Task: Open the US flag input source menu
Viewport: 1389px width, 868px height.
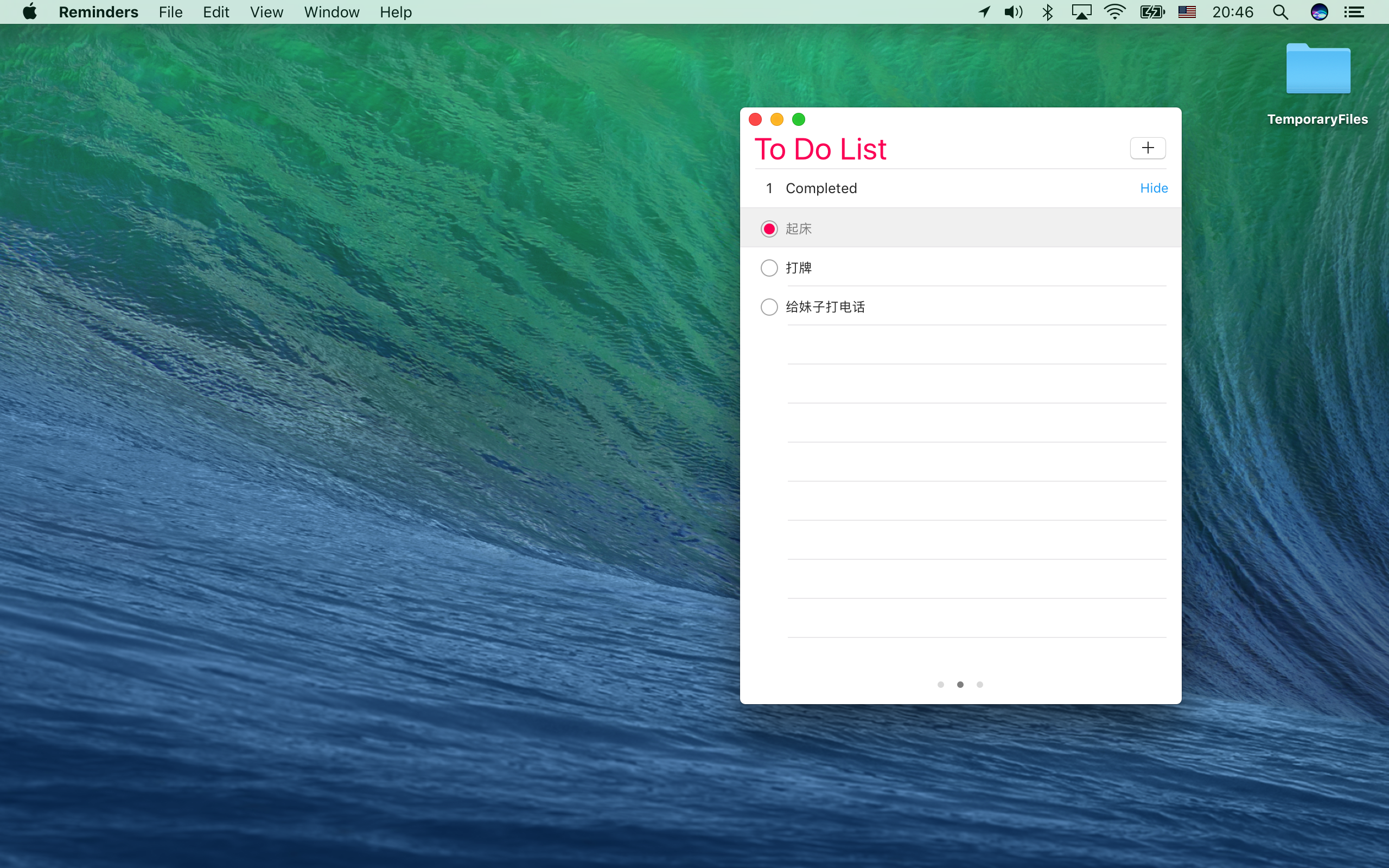Action: pos(1187,11)
